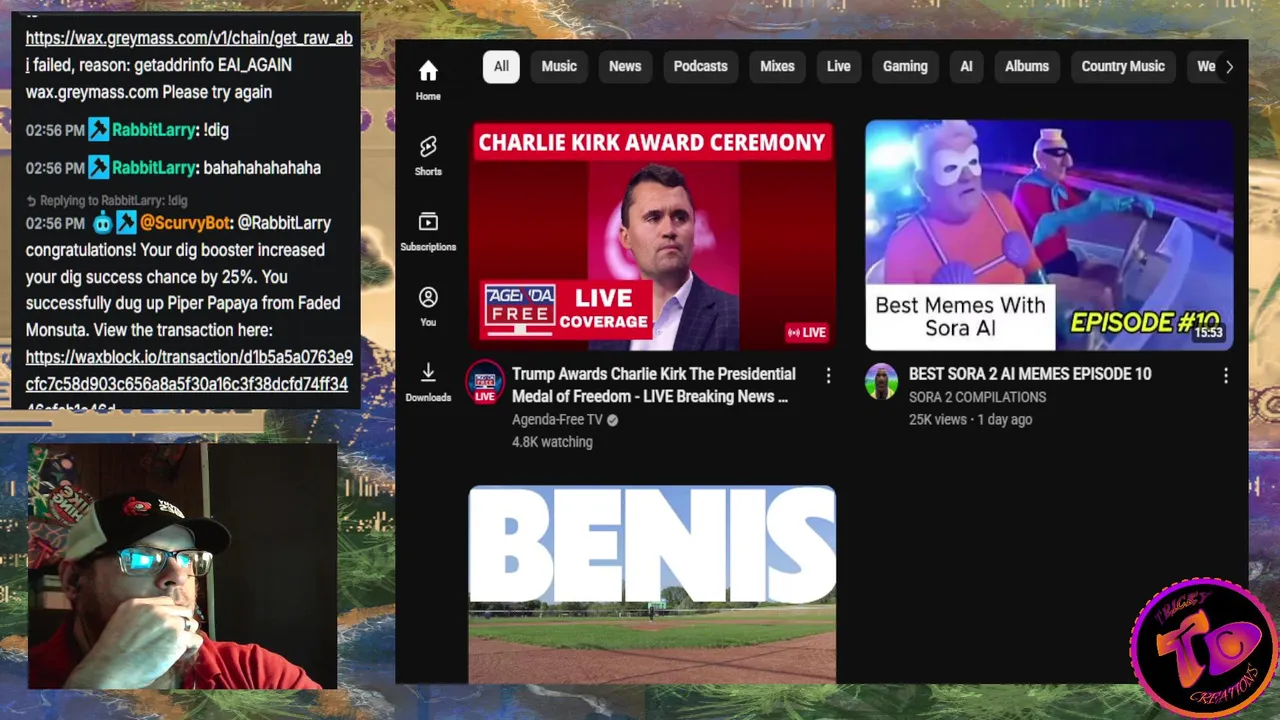This screenshot has width=1280, height=720.
Task: Open the Agenda-Free TV channel name
Action: pos(557,420)
